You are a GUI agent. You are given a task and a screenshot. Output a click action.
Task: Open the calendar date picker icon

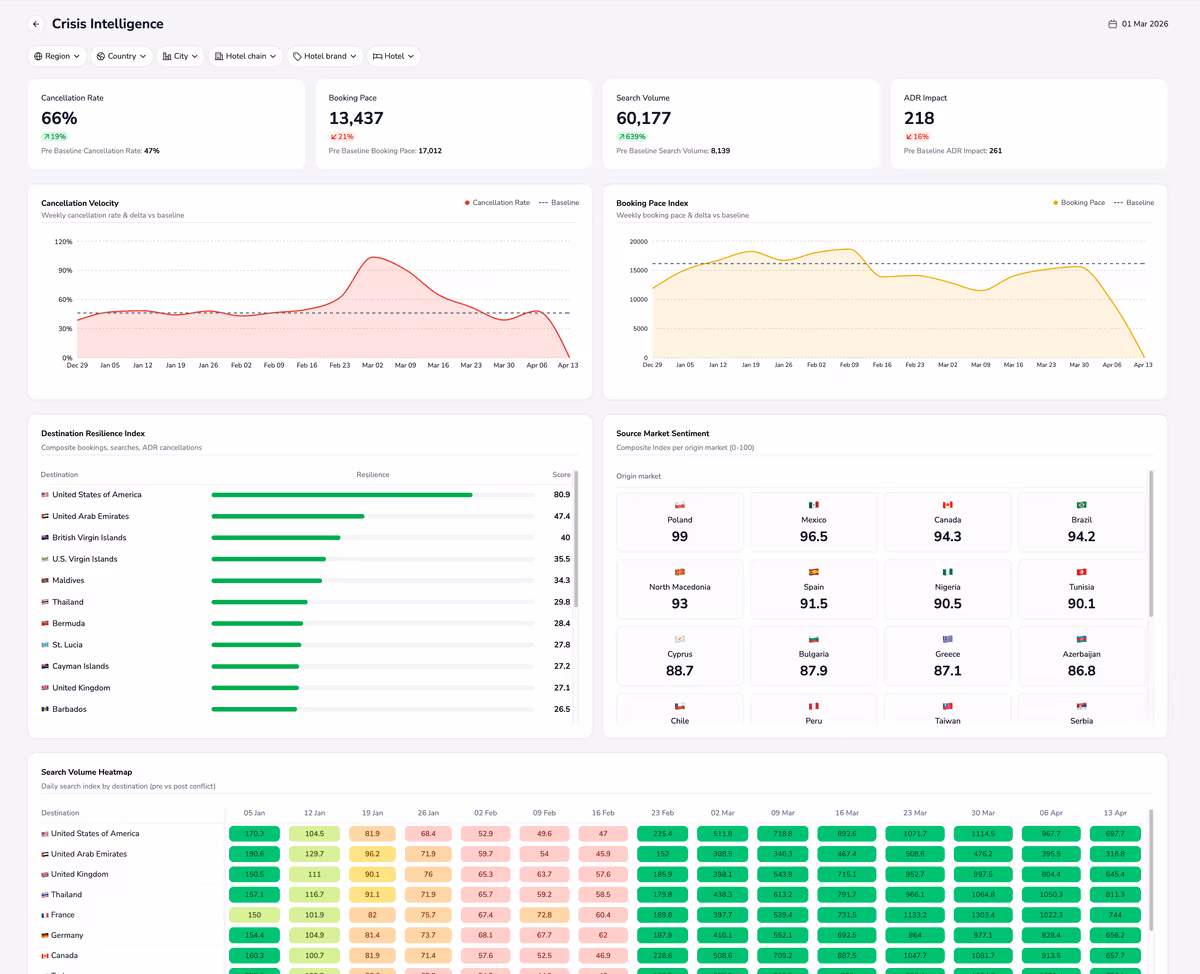click(1112, 24)
